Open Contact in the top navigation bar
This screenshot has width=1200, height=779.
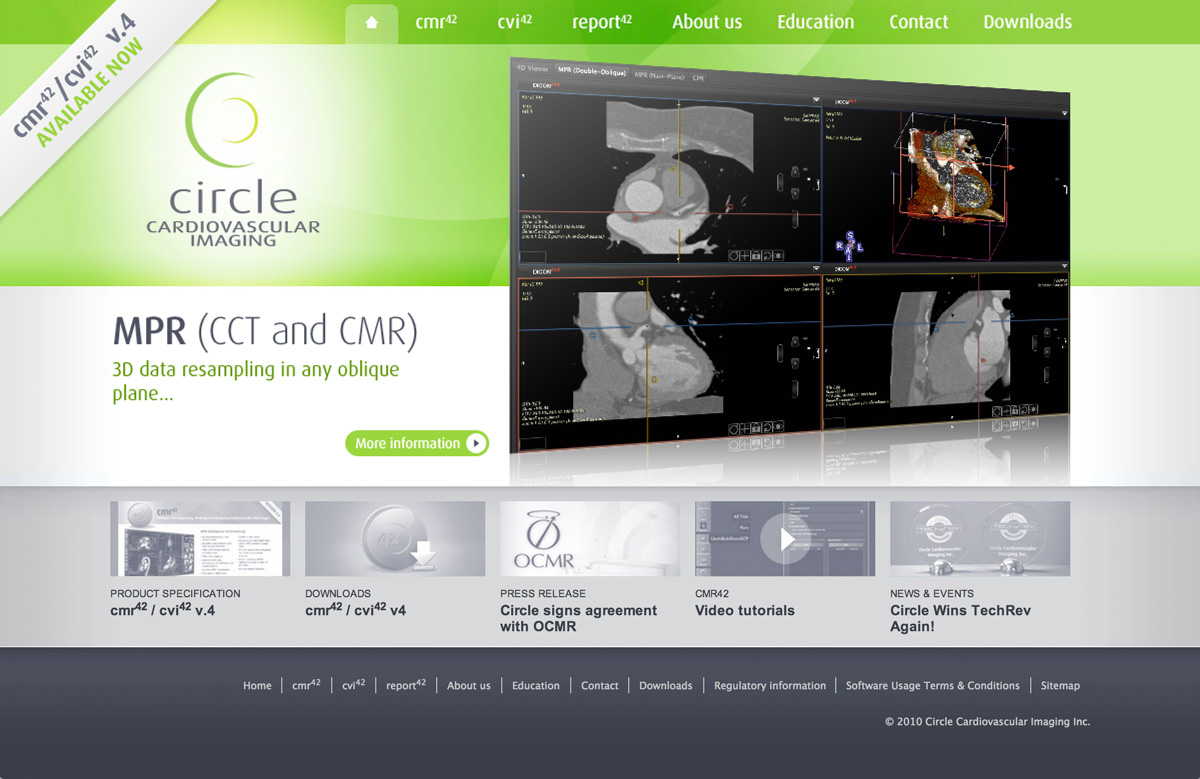click(919, 22)
